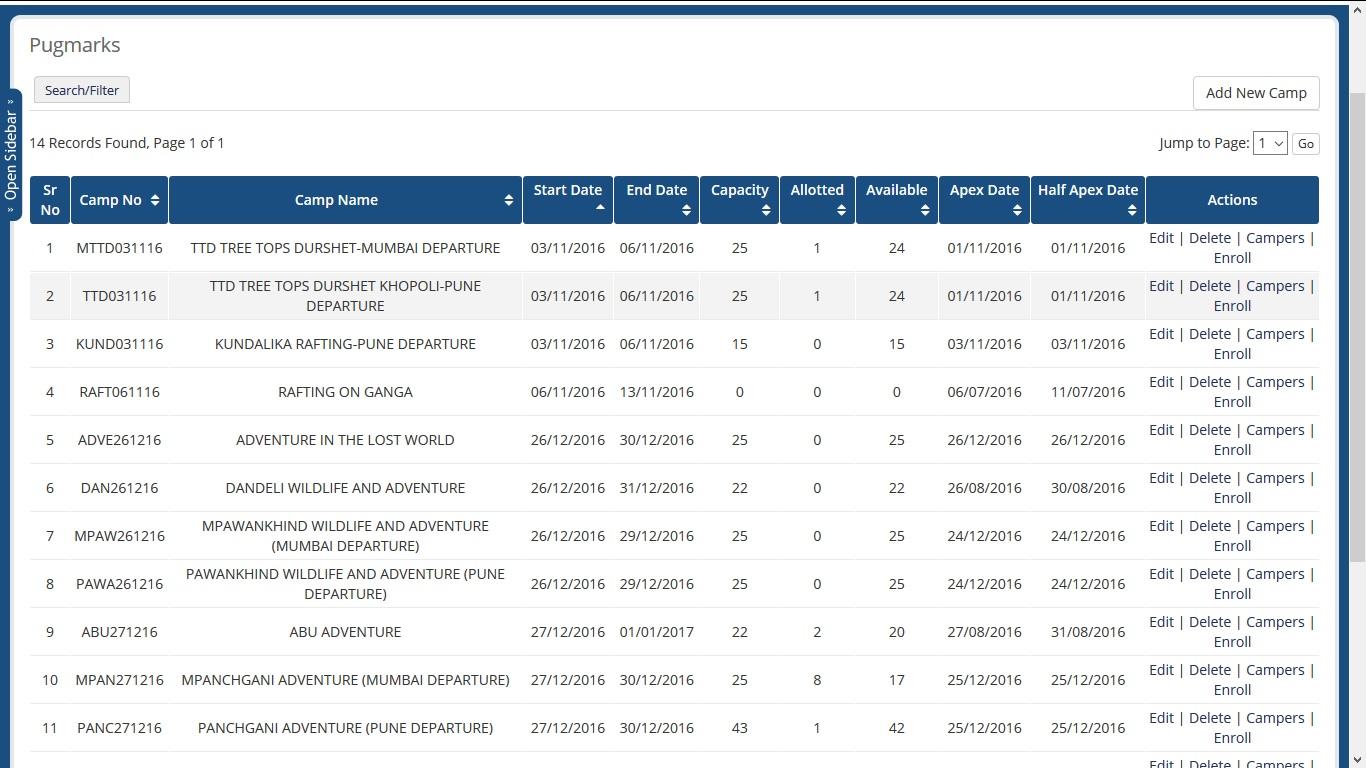Edit the DAN261216 camp
This screenshot has height=768, width=1366.
(x=1161, y=478)
